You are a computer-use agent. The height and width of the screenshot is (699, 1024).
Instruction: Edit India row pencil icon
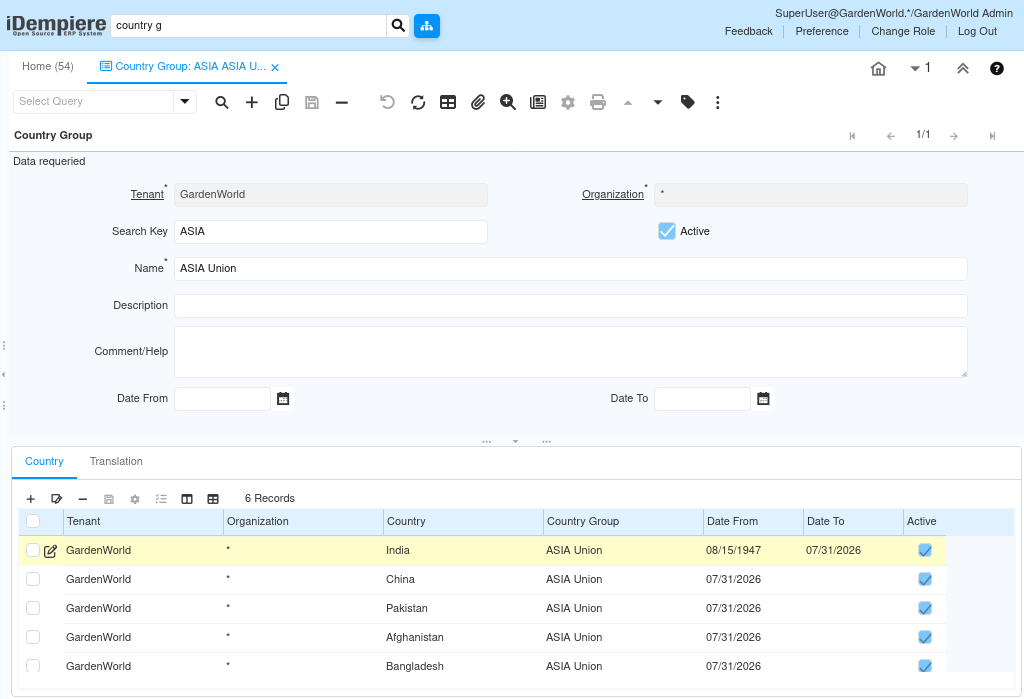pyautogui.click(x=50, y=551)
